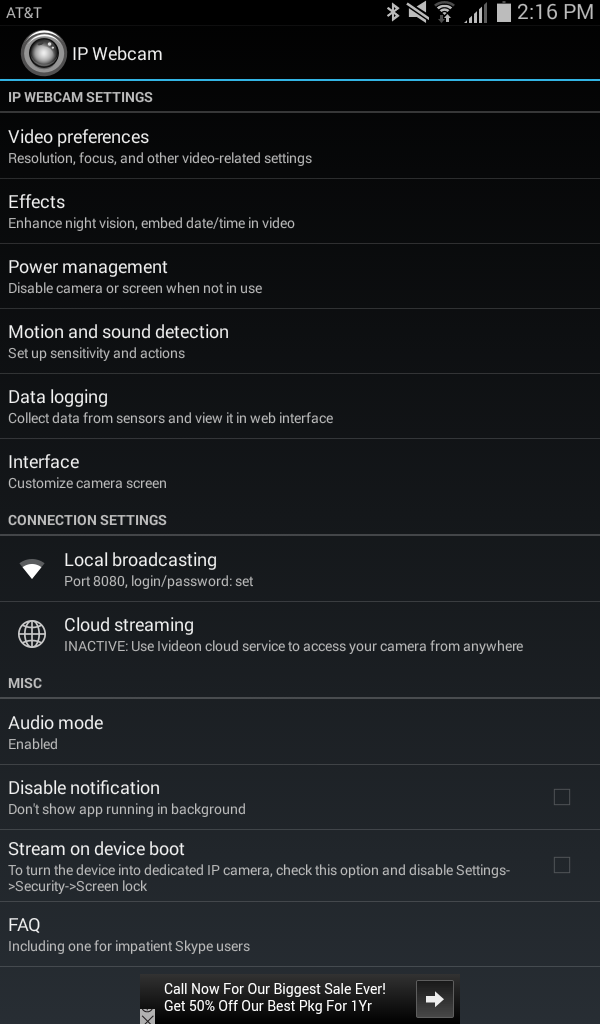Open Video preferences settings
Viewport: 600px width, 1024px height.
pyautogui.click(x=300, y=146)
